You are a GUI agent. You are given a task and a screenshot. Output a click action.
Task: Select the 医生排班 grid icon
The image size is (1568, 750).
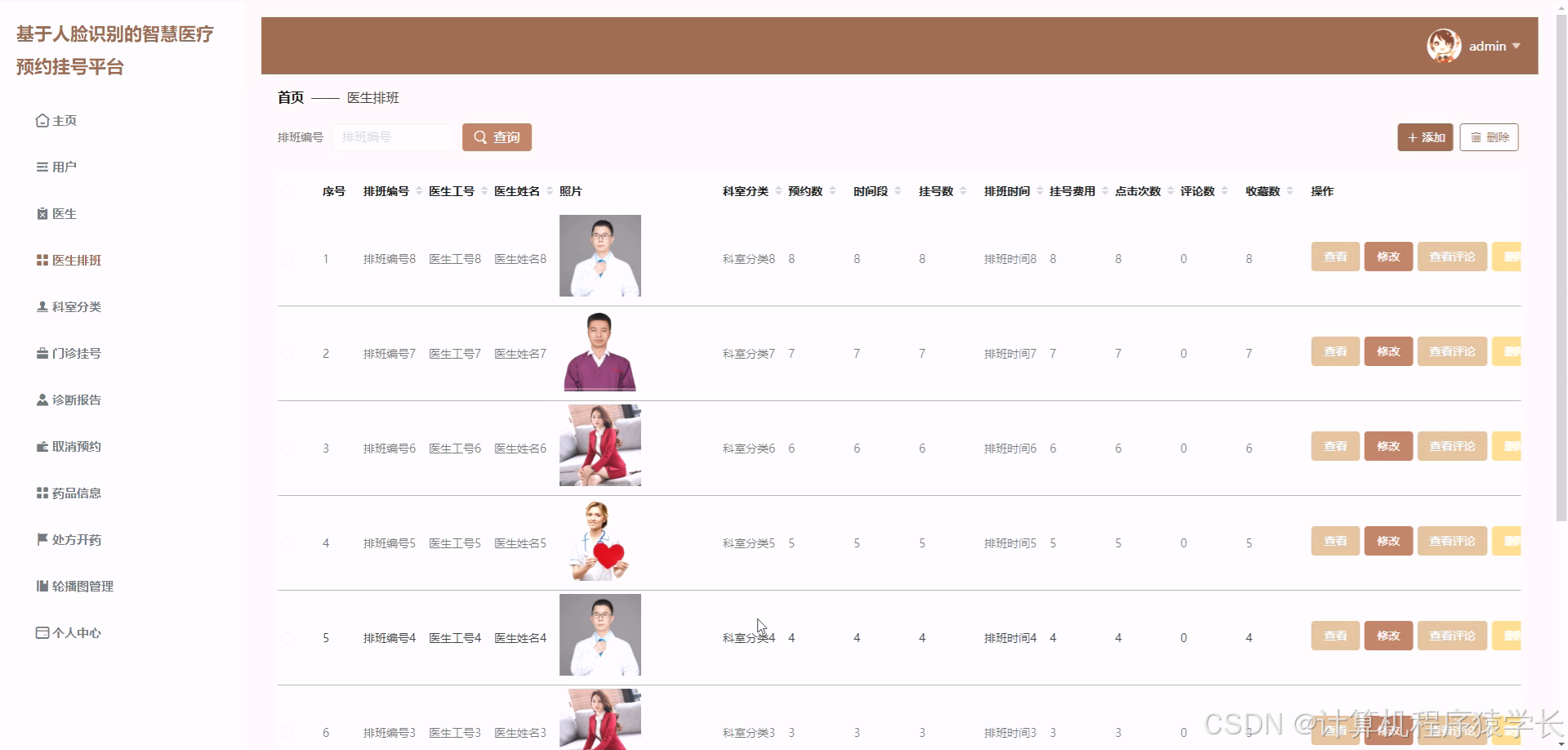[x=42, y=260]
